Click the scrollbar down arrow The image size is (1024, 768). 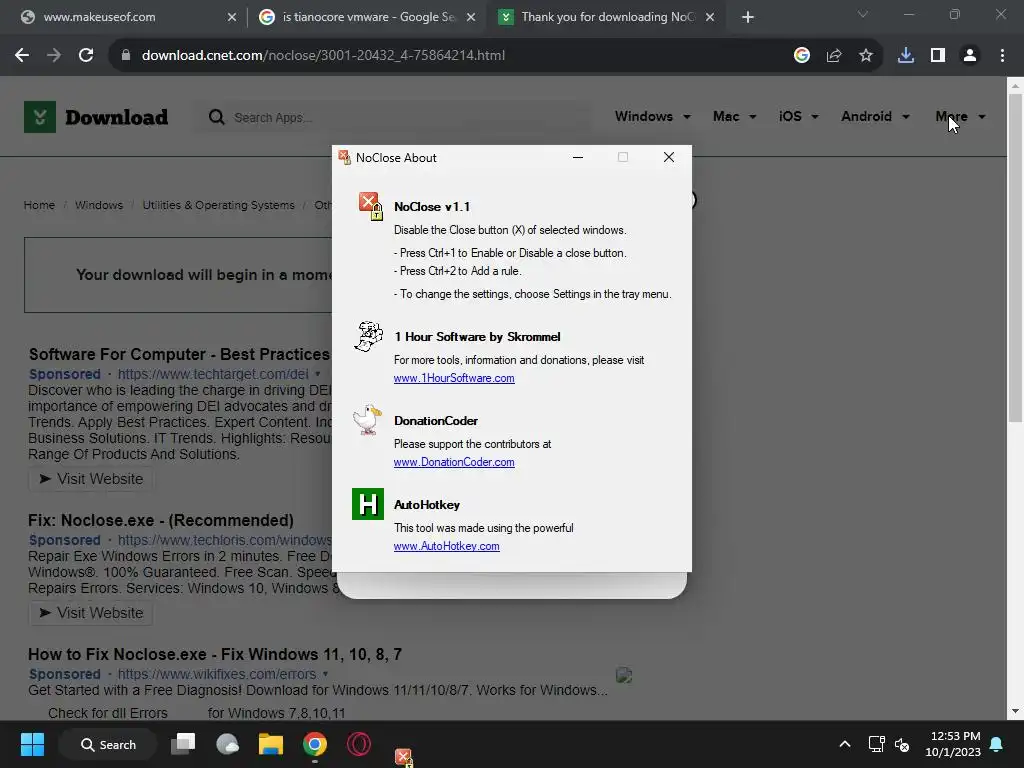pos(1015,711)
